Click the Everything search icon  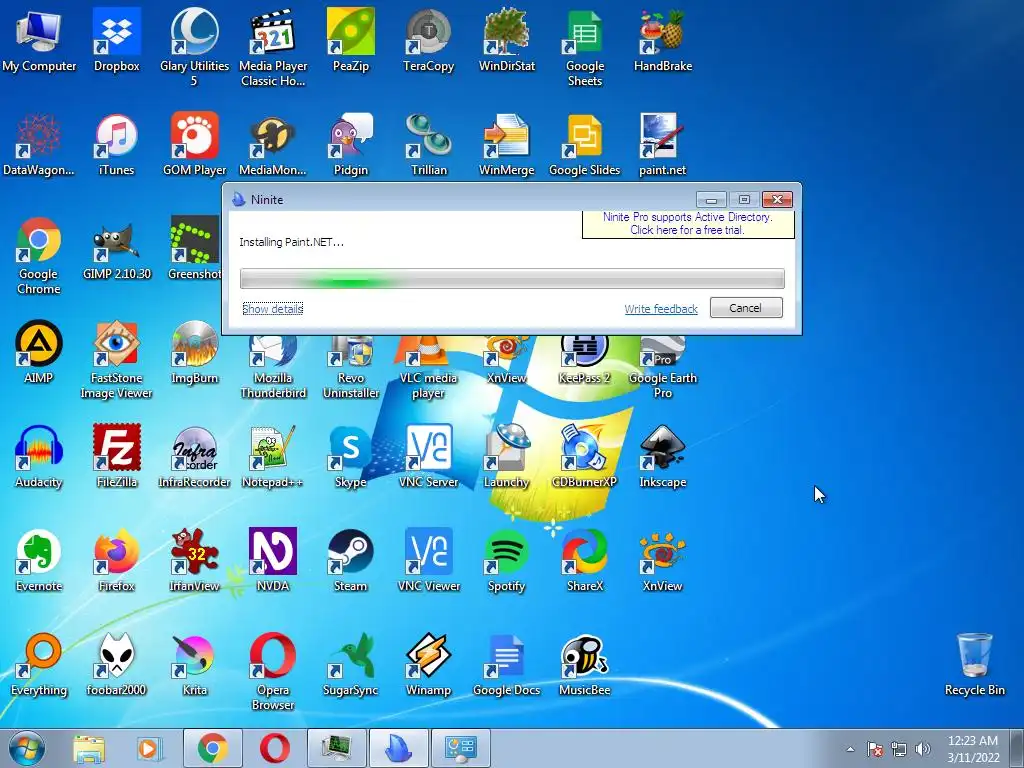coord(39,665)
